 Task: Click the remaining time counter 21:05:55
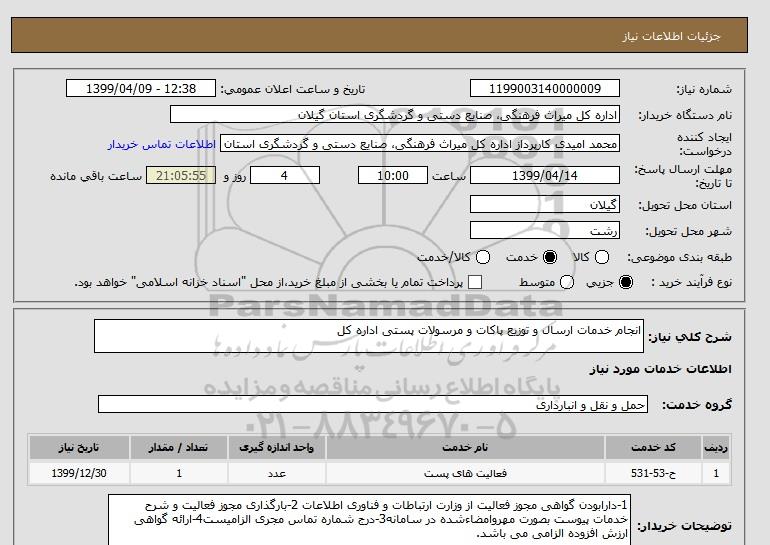(181, 175)
